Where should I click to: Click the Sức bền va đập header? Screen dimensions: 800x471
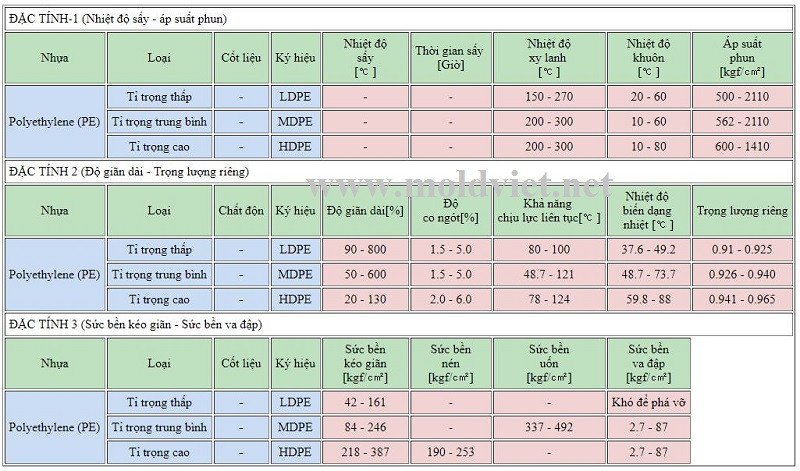tap(648, 363)
